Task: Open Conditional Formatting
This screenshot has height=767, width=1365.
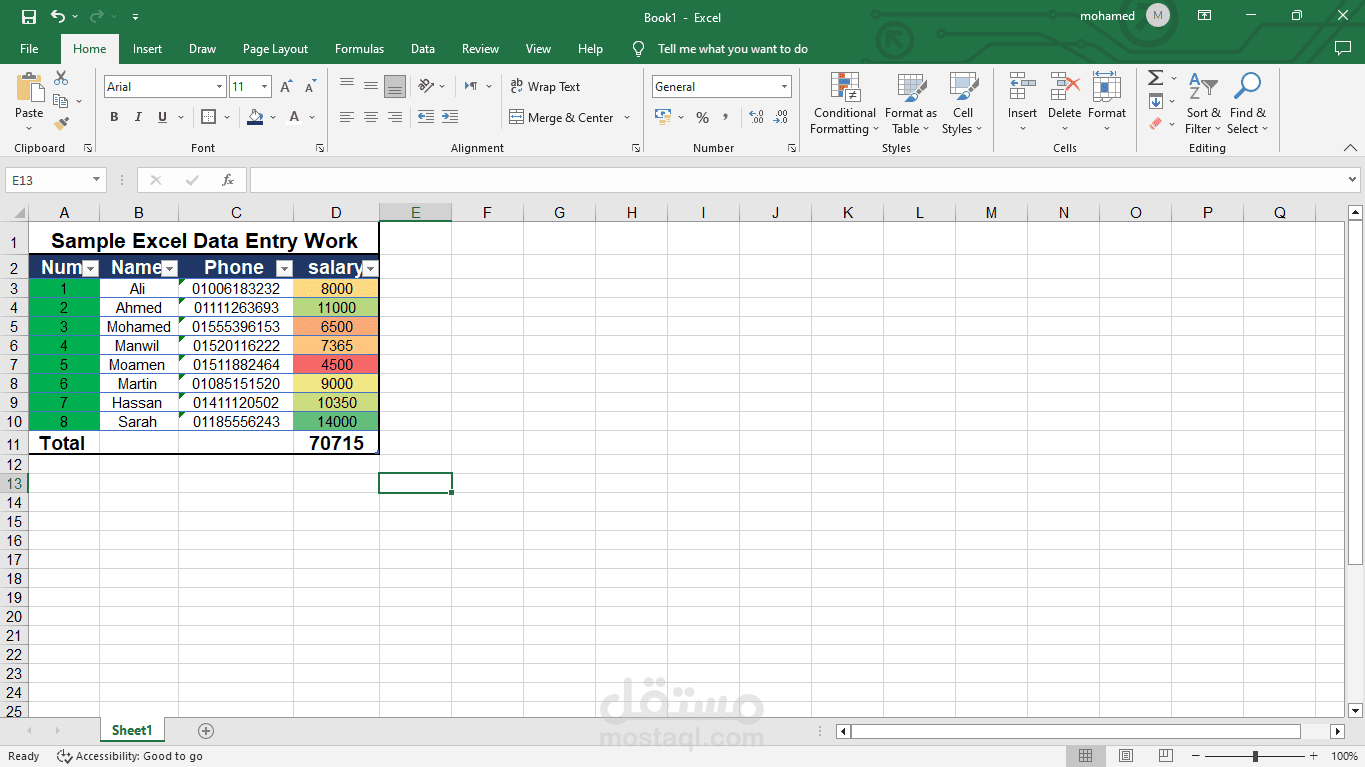Action: pos(845,104)
